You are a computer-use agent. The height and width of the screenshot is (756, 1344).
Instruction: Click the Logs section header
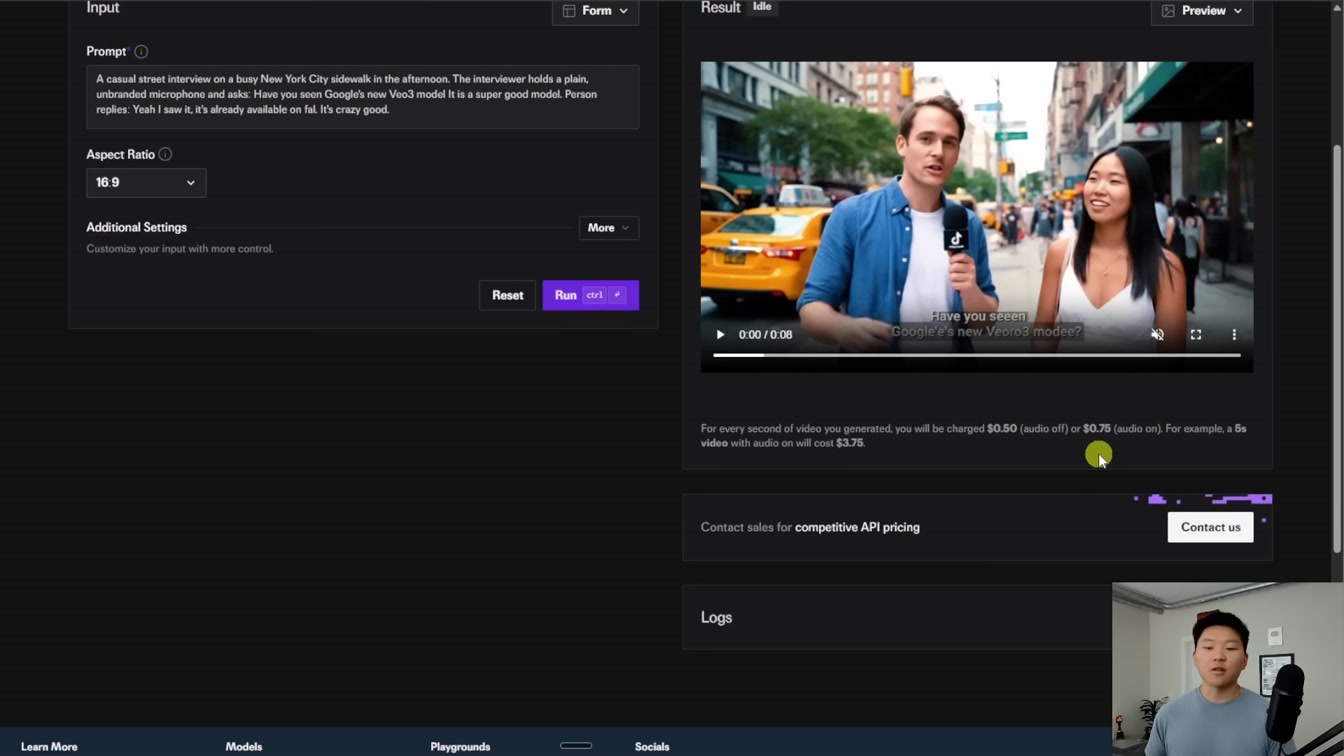click(x=717, y=618)
